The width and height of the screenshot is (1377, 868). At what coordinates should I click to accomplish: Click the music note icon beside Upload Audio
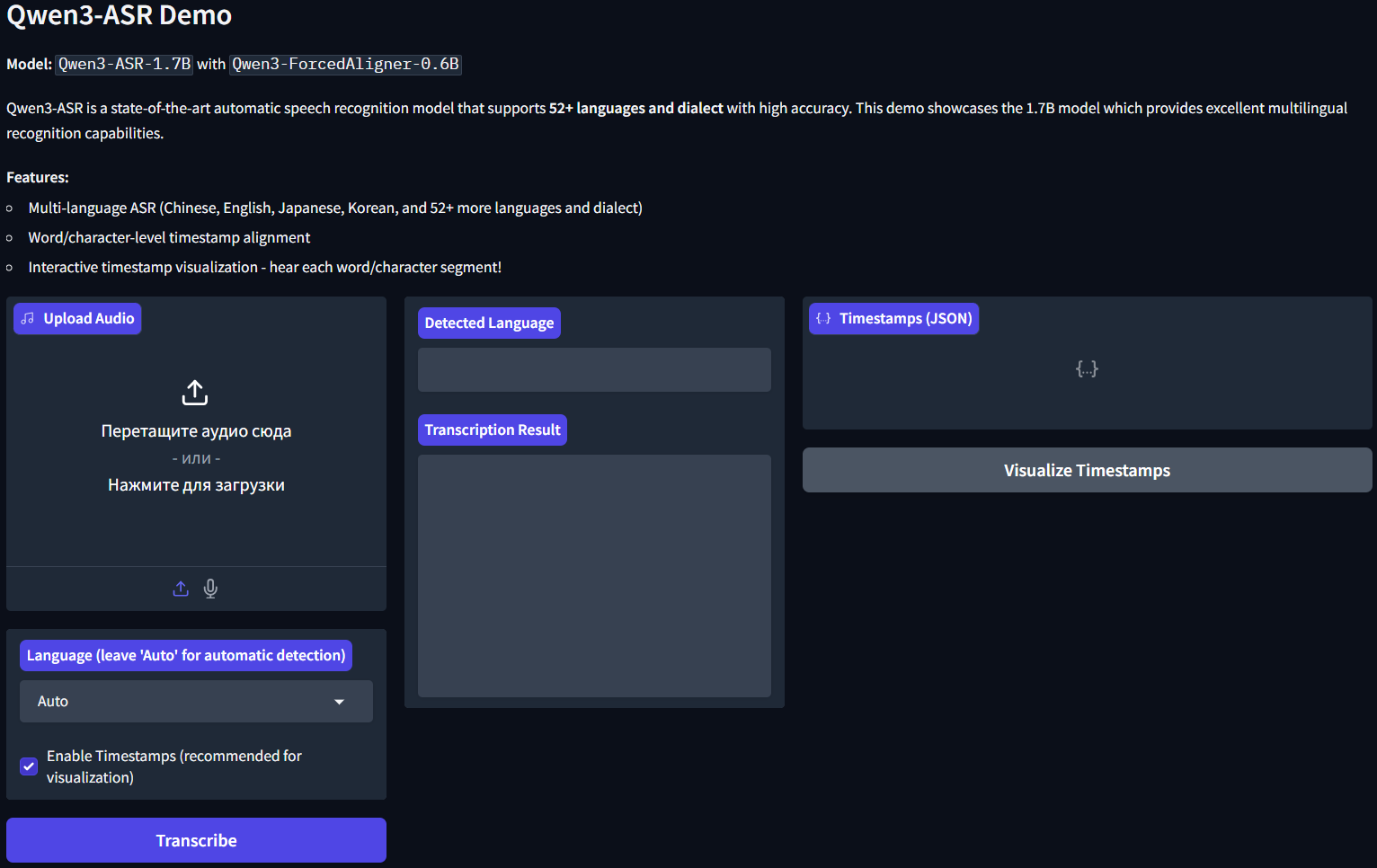[x=28, y=318]
